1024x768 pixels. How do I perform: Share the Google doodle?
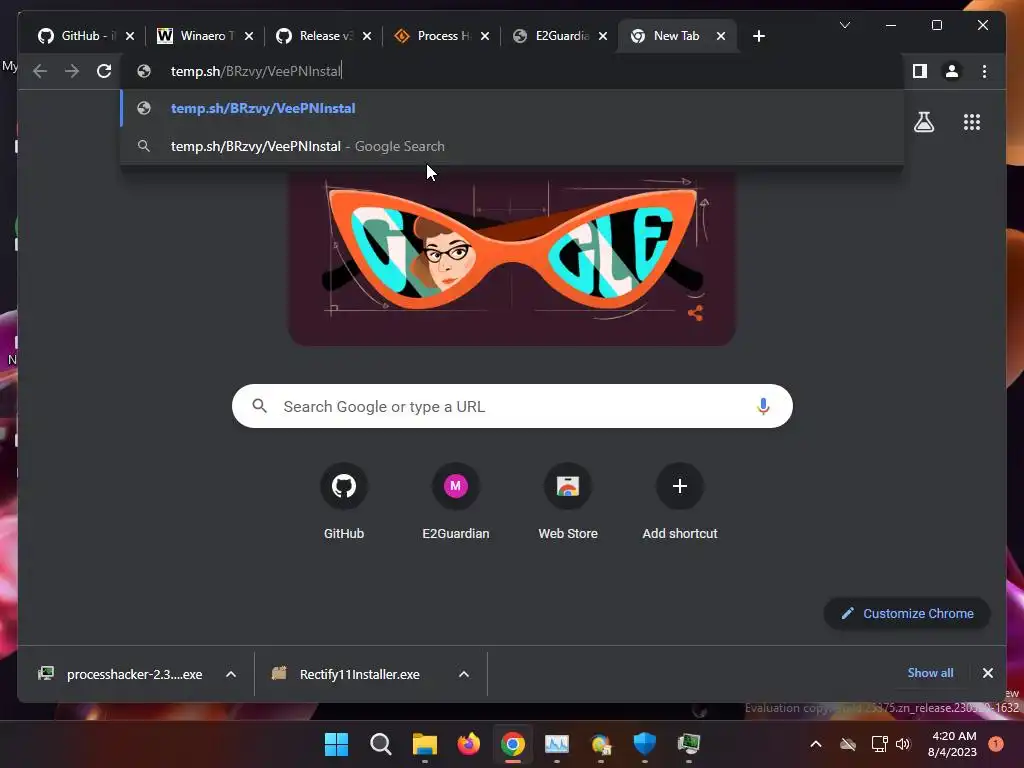(x=696, y=313)
